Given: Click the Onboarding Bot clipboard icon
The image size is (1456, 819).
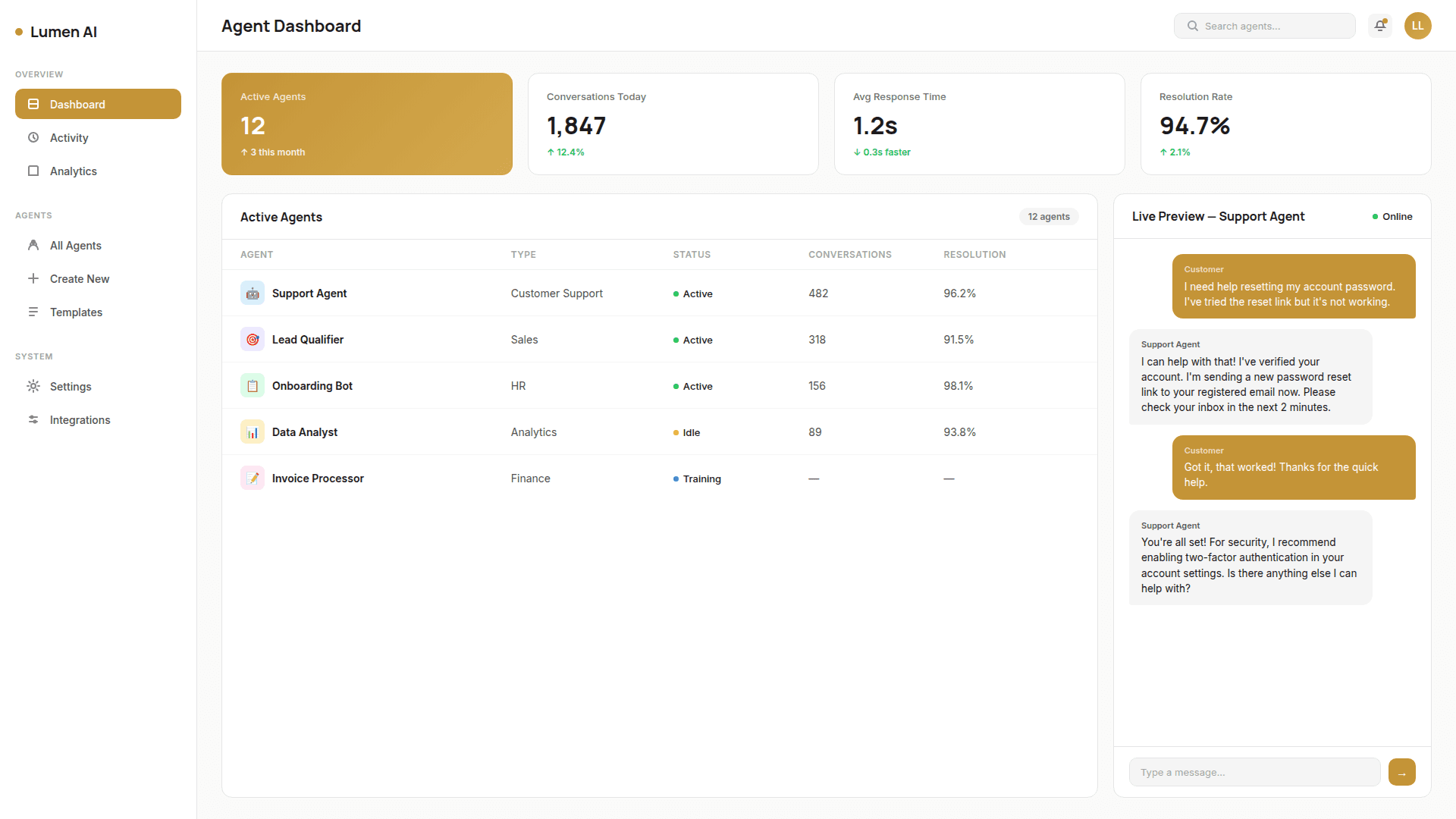Looking at the screenshot, I should [252, 385].
